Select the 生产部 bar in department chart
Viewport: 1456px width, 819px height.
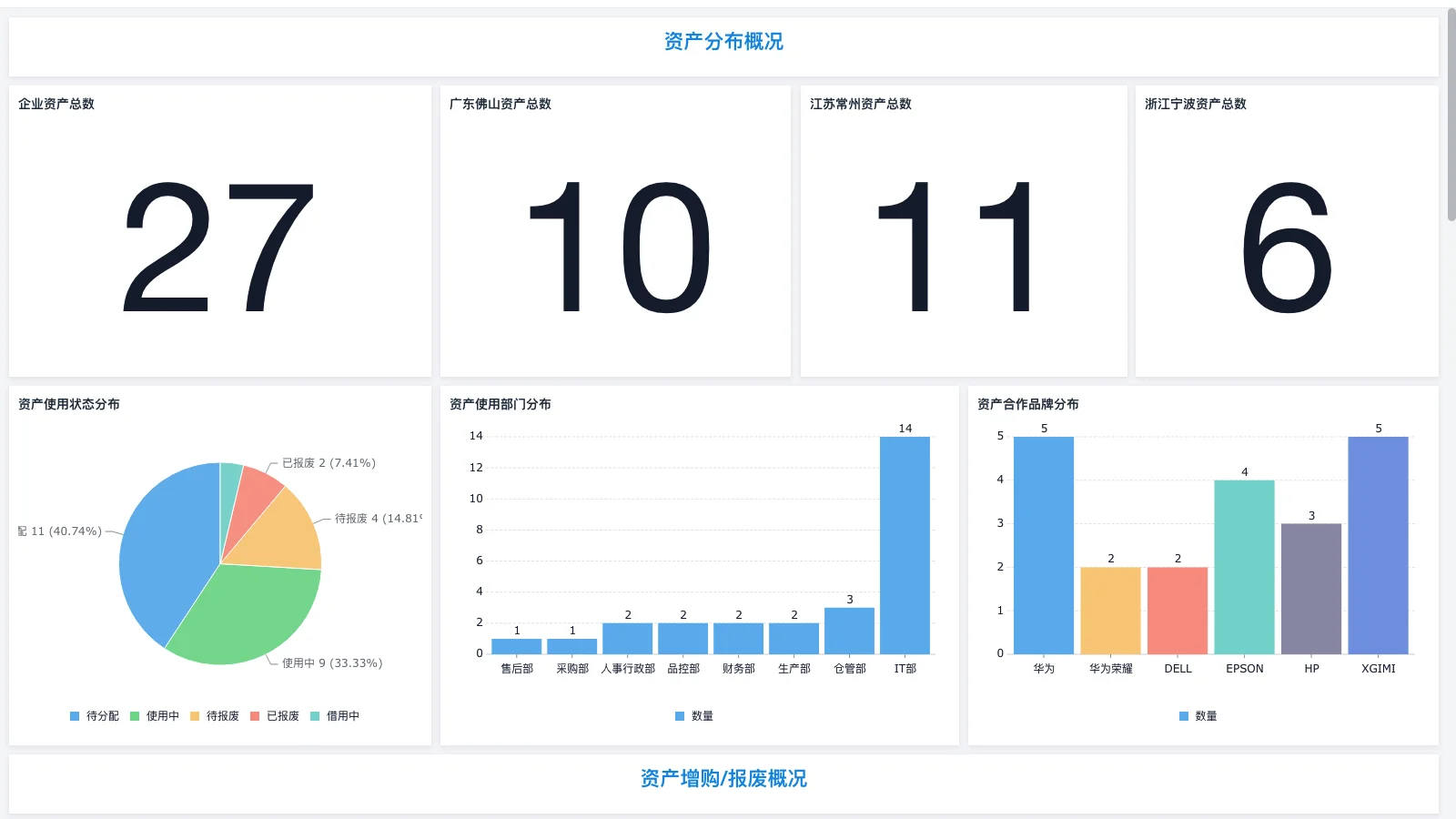pyautogui.click(x=794, y=638)
